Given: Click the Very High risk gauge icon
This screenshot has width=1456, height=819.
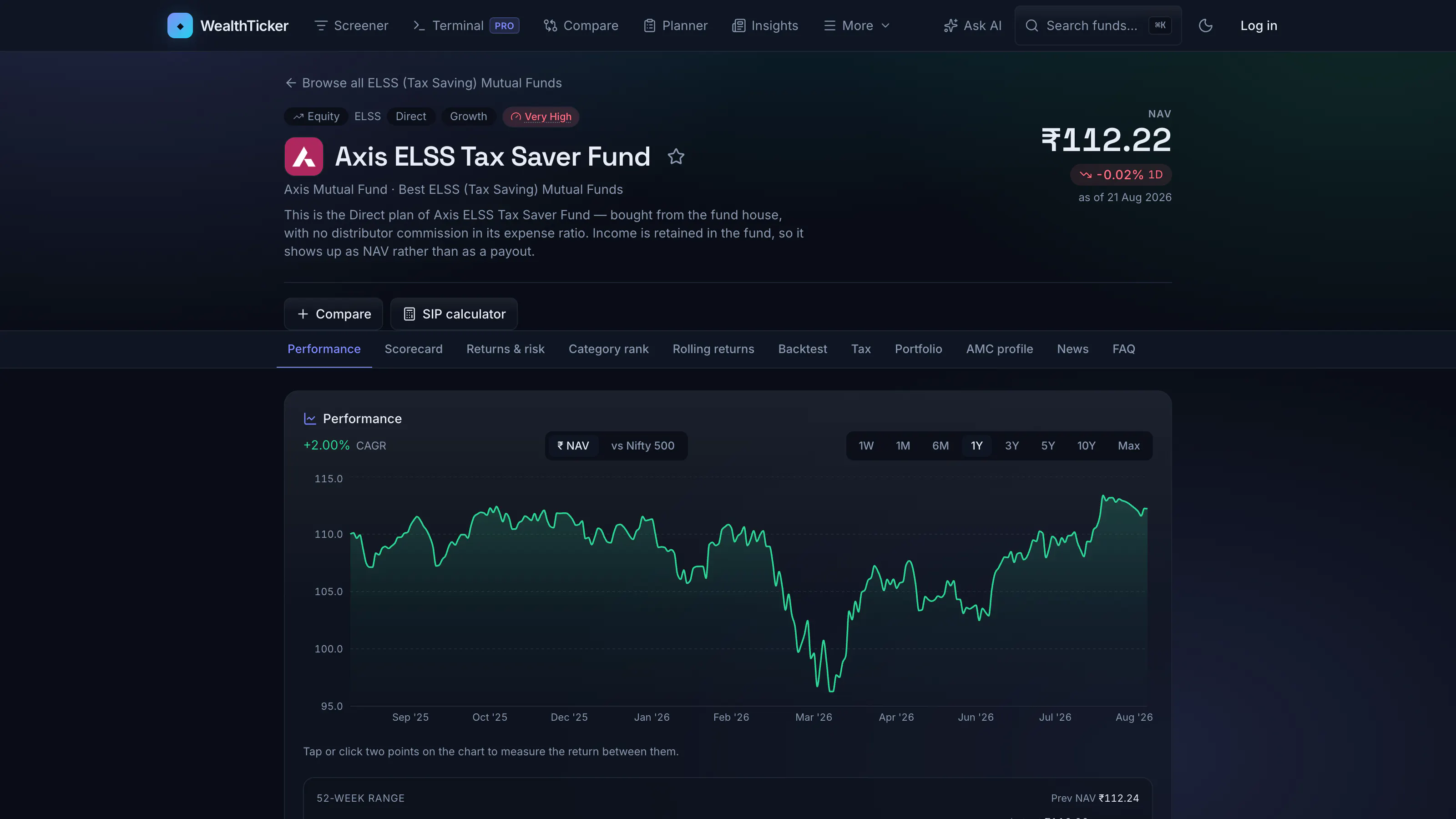Looking at the screenshot, I should click(x=516, y=117).
